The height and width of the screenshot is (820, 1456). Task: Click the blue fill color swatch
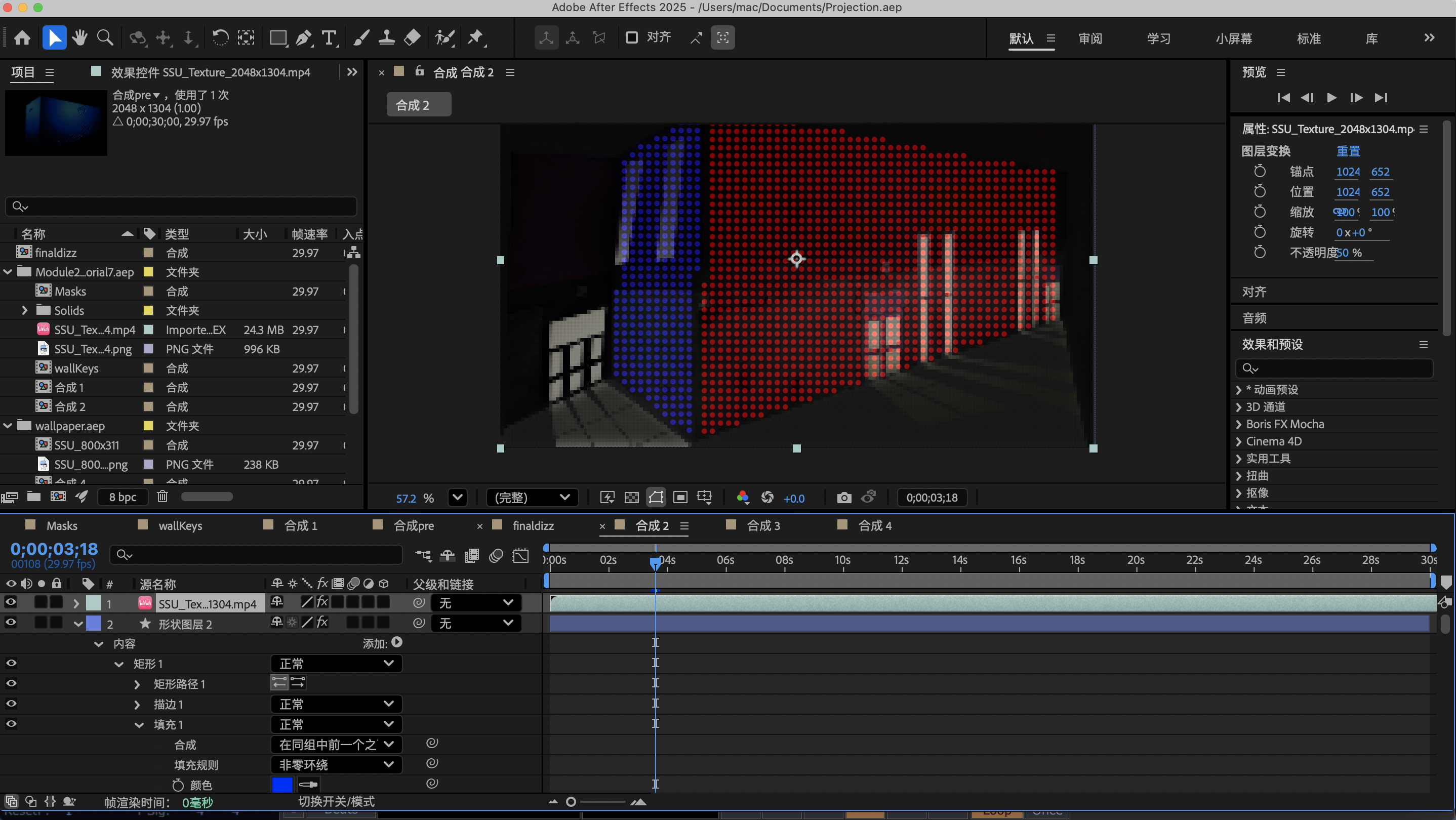click(281, 785)
